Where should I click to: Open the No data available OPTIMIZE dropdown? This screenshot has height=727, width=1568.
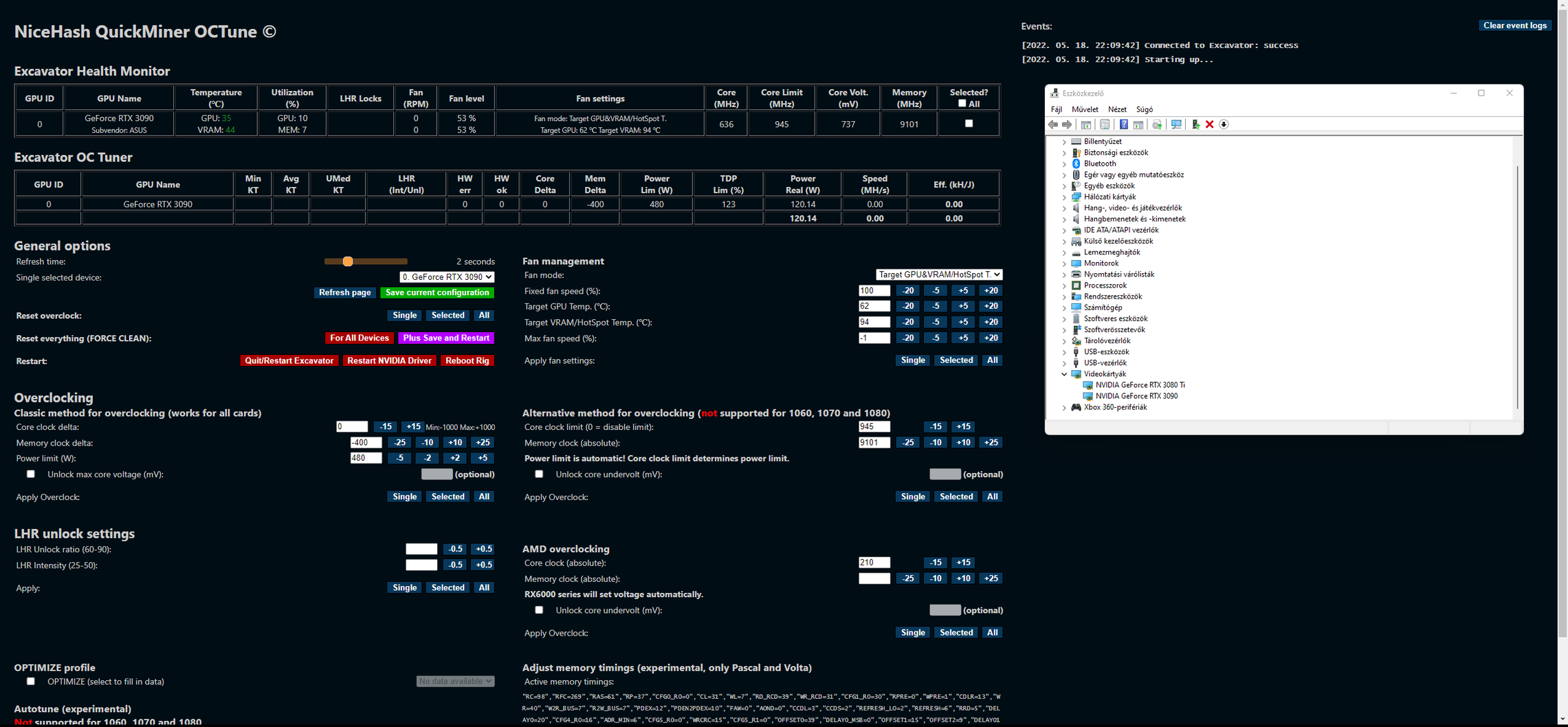(x=455, y=682)
